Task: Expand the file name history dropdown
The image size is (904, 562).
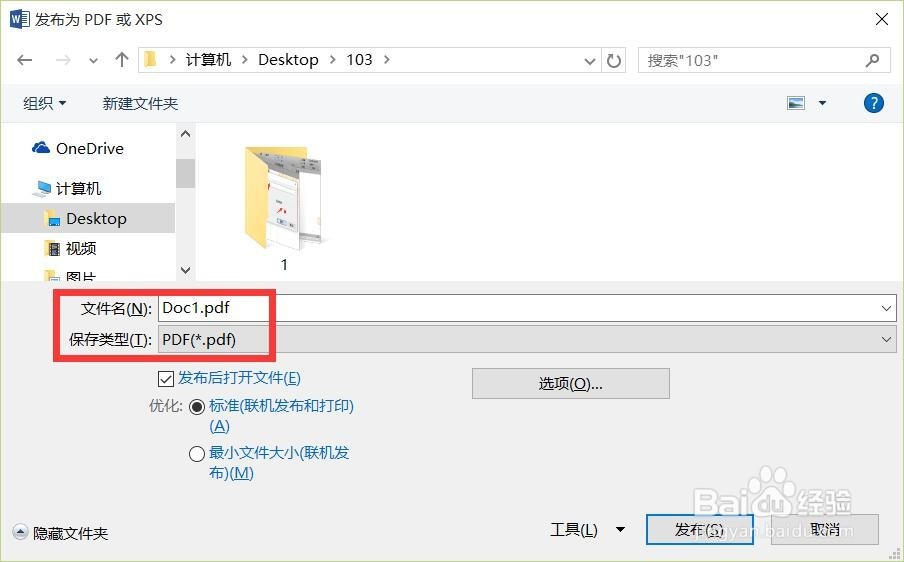Action: 886,308
